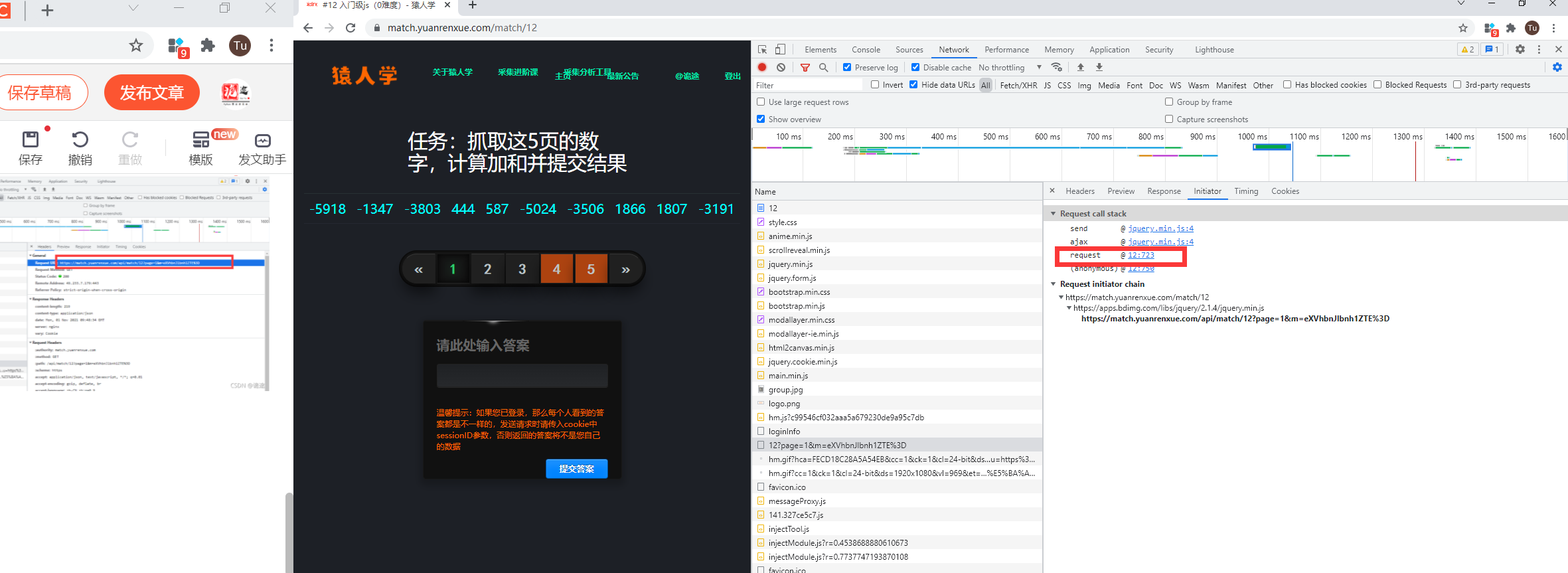Open DevTools more options menu

(x=1539, y=49)
